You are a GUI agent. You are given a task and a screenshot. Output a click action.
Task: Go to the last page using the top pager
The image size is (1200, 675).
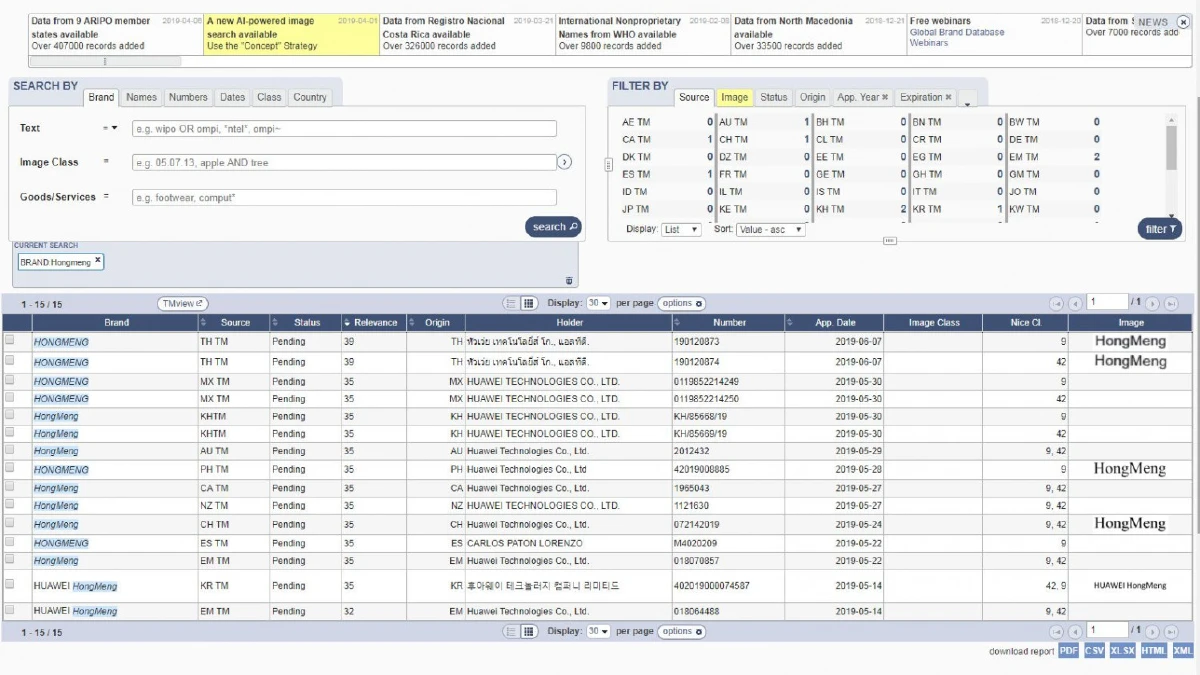1171,304
